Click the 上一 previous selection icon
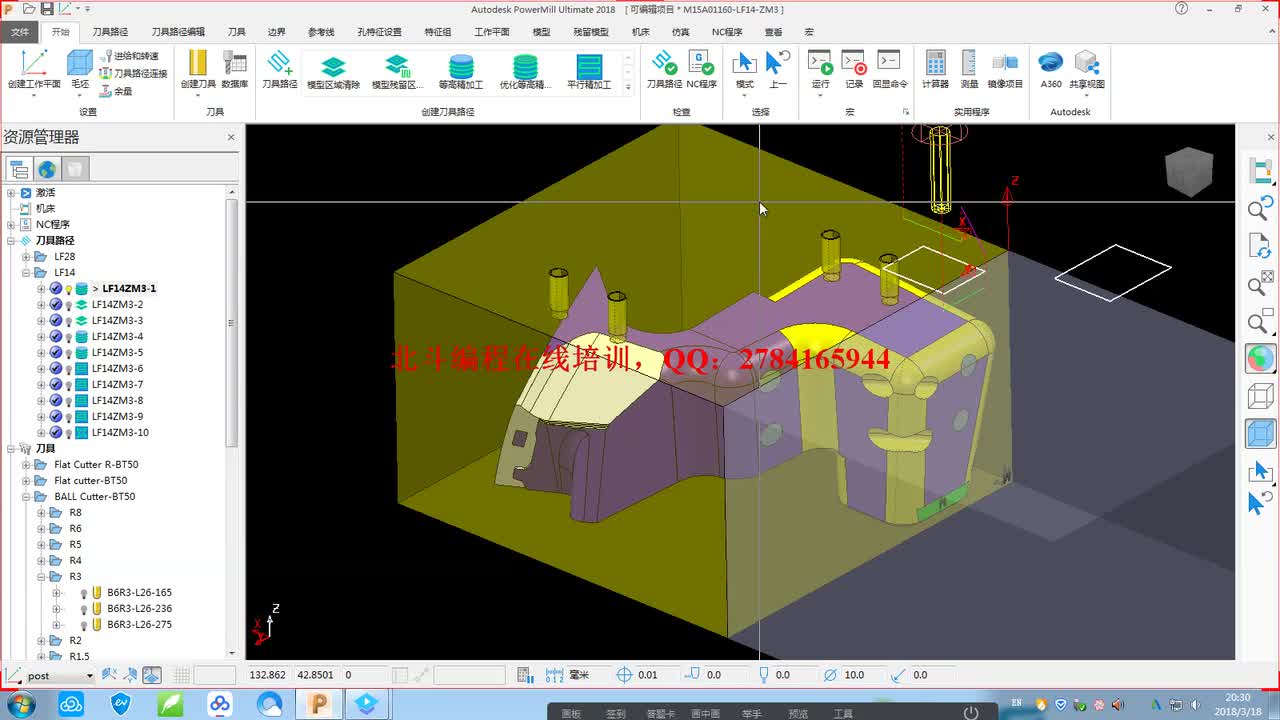Screen dimensions: 1280x720 pos(778,64)
